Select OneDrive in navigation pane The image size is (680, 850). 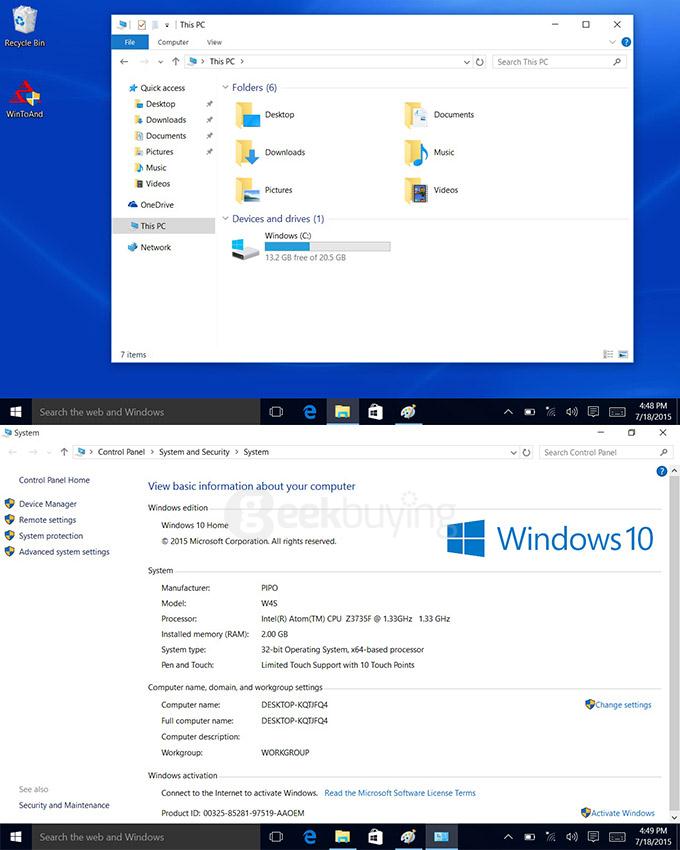[151, 205]
